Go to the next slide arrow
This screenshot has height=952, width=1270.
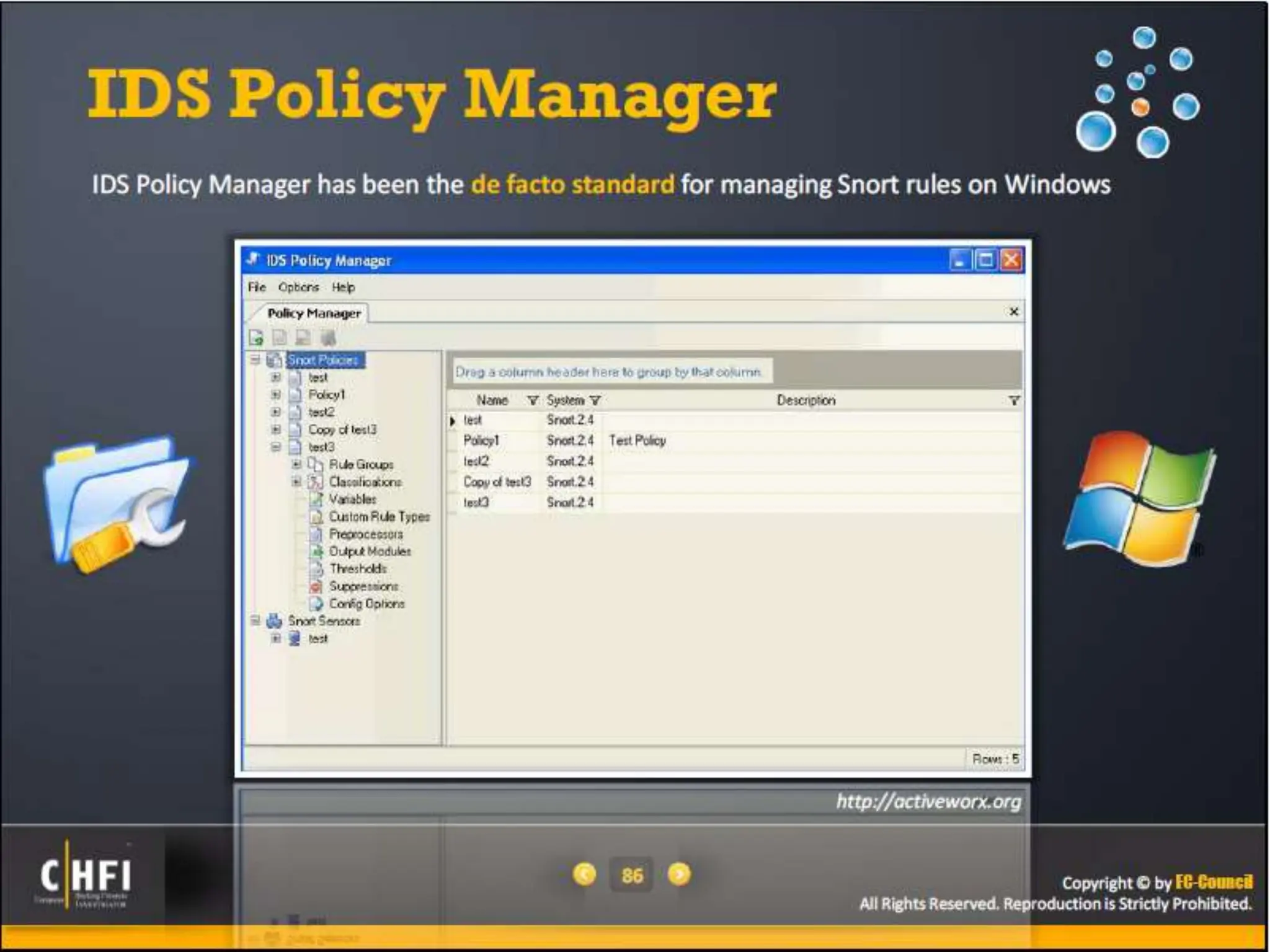(679, 874)
